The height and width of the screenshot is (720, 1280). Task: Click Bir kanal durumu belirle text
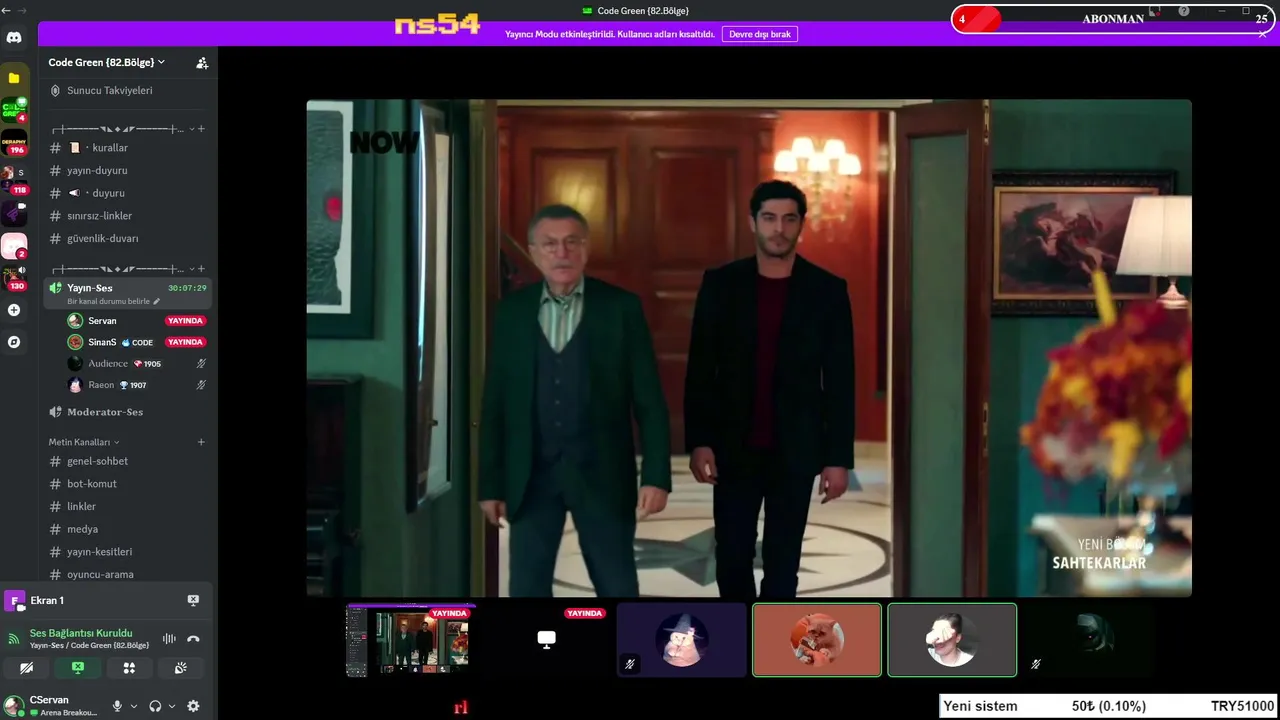pos(108,301)
